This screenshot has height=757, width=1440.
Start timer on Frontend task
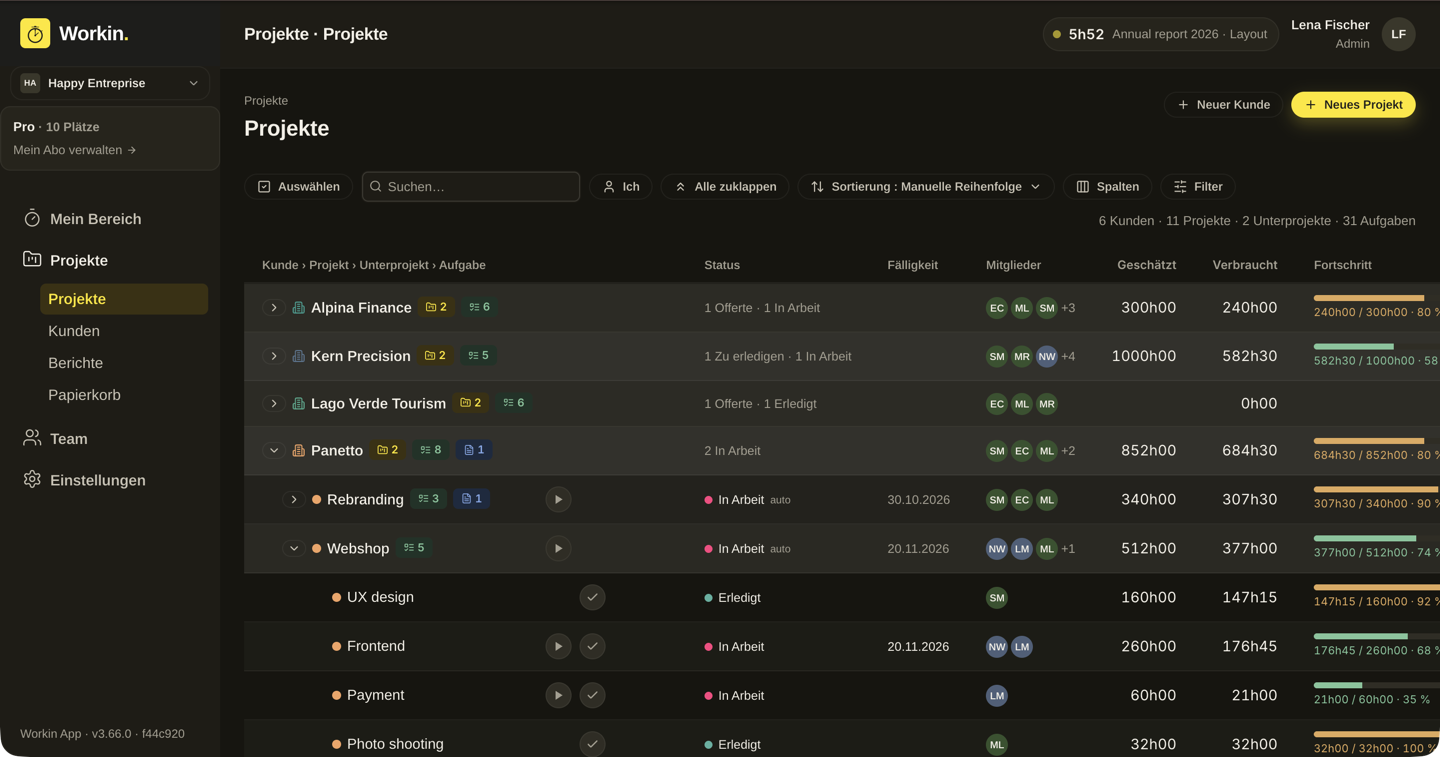(x=558, y=646)
